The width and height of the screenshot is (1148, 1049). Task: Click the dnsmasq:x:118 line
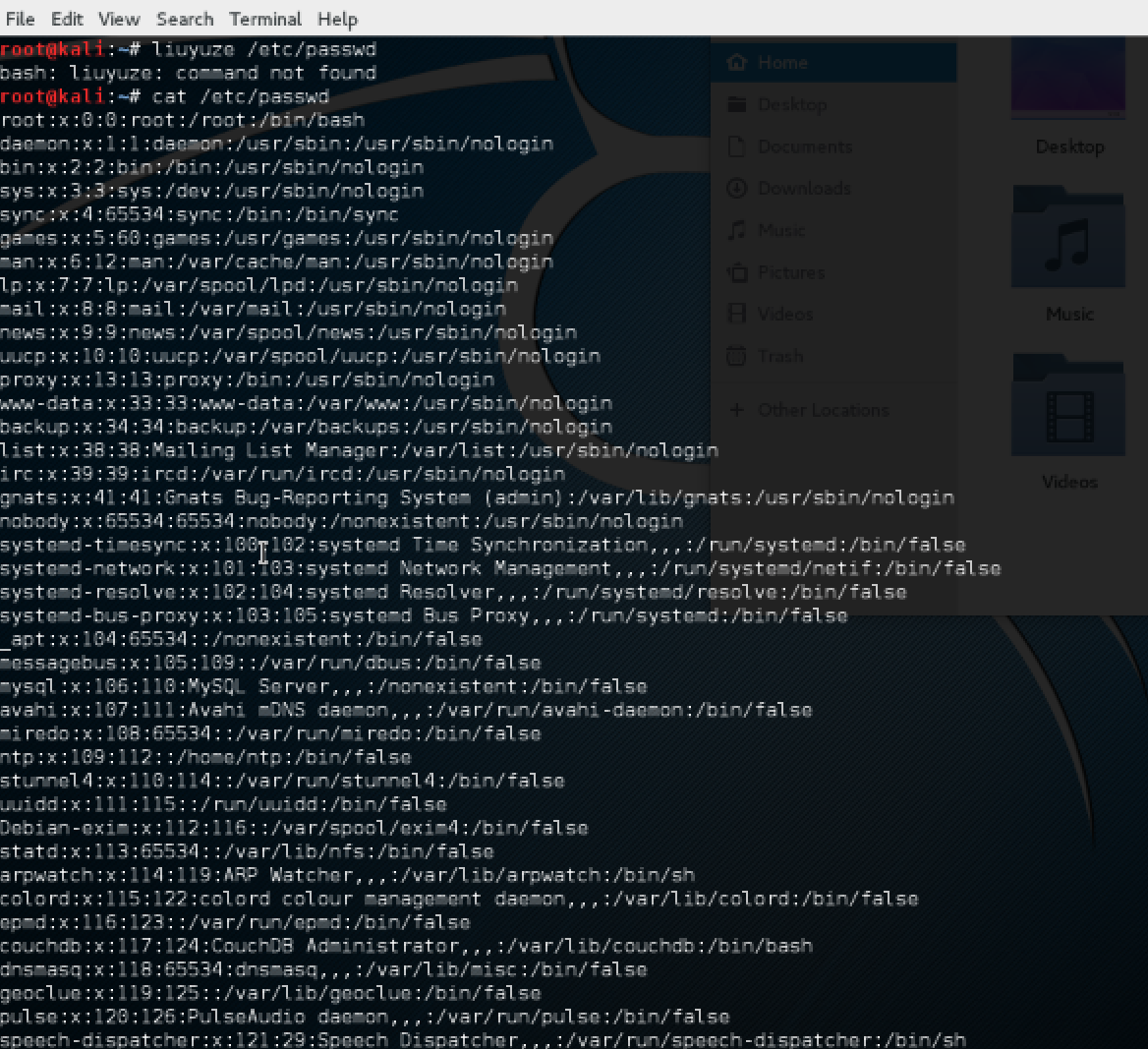[x=323, y=969]
